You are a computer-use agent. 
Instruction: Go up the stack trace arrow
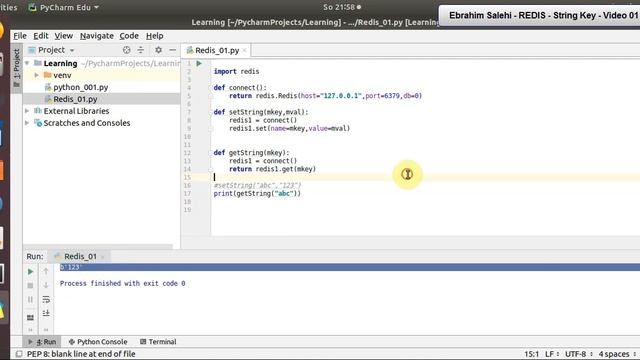click(46, 271)
